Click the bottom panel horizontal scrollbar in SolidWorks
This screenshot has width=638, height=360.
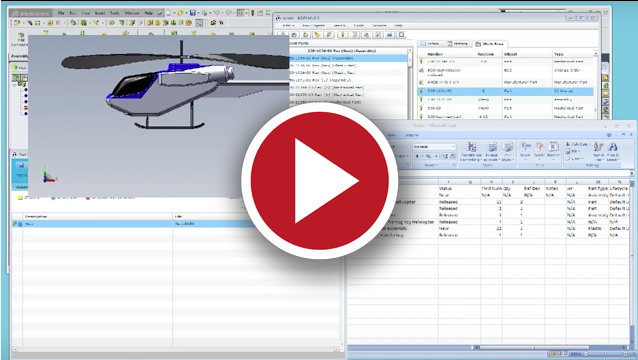(176, 349)
